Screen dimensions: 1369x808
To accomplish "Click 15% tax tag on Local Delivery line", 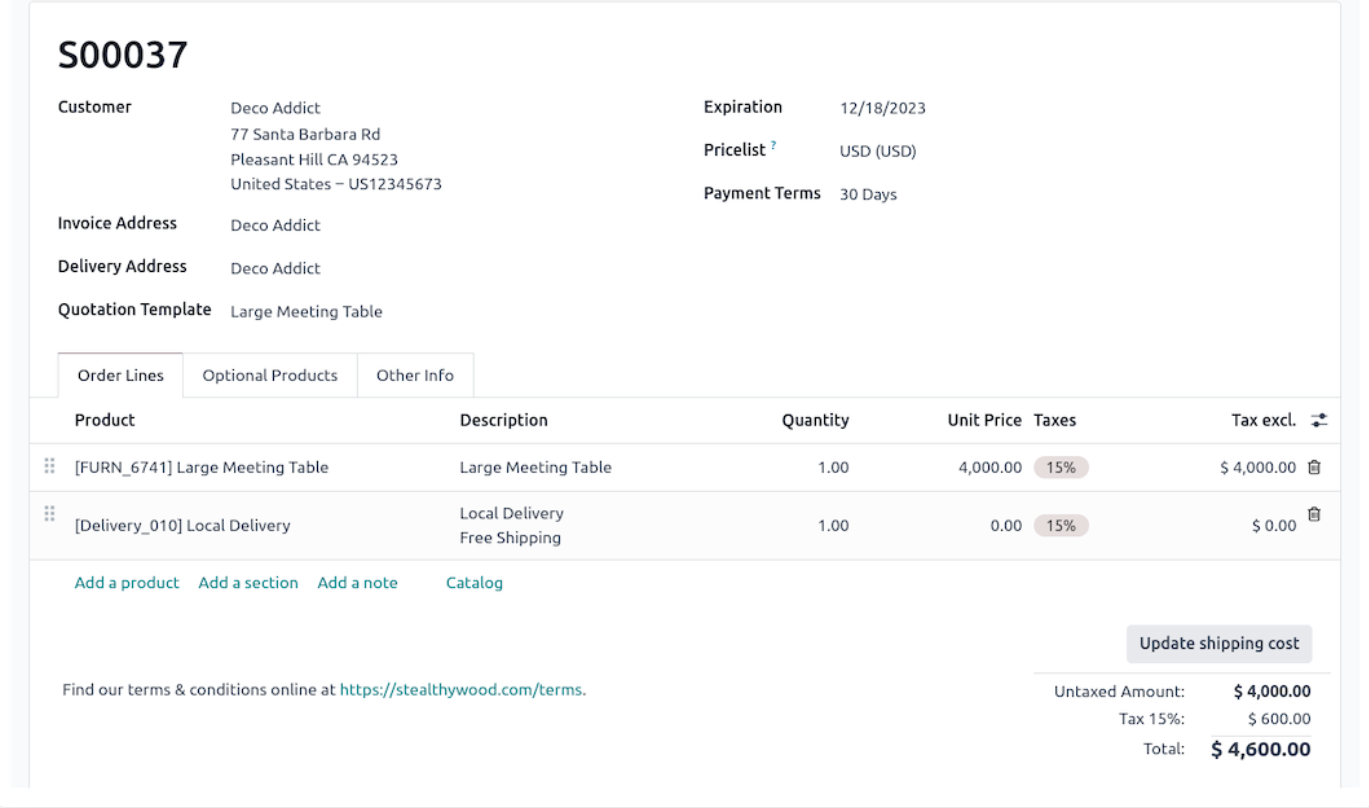I will (1061, 525).
